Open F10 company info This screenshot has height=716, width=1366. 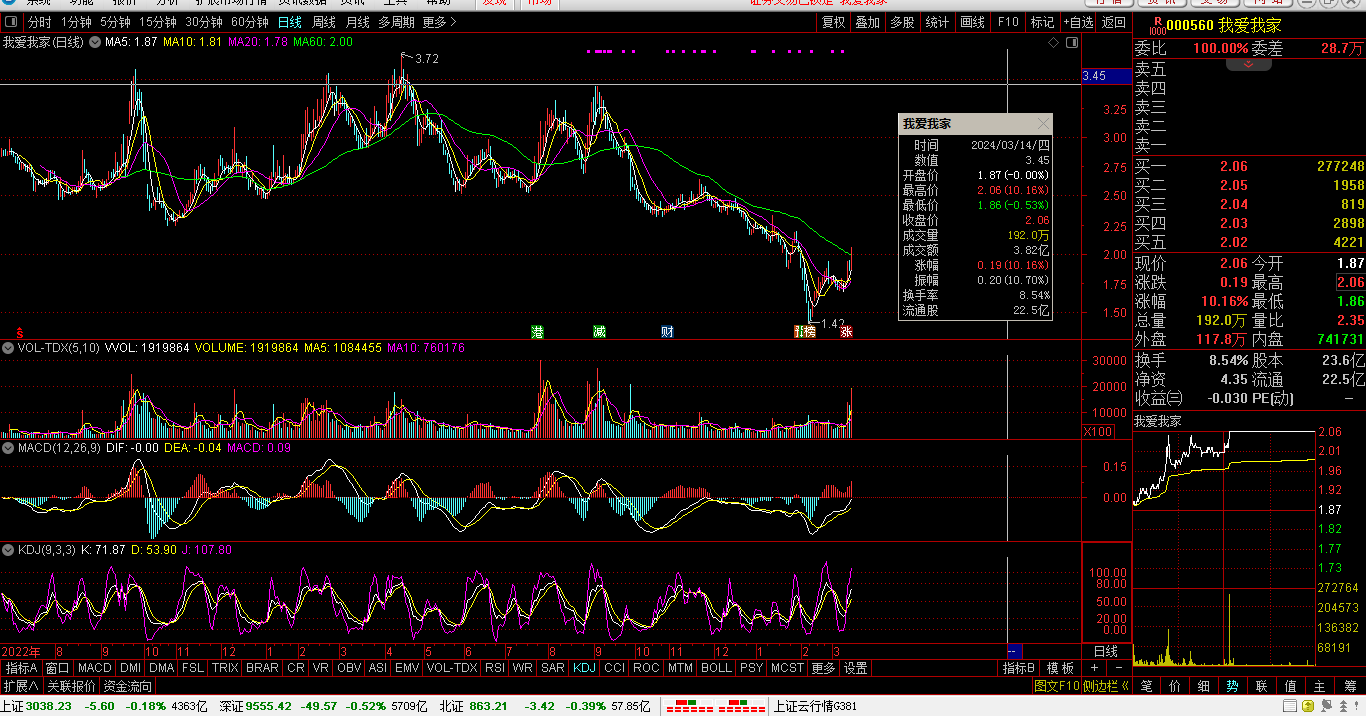coord(1008,22)
